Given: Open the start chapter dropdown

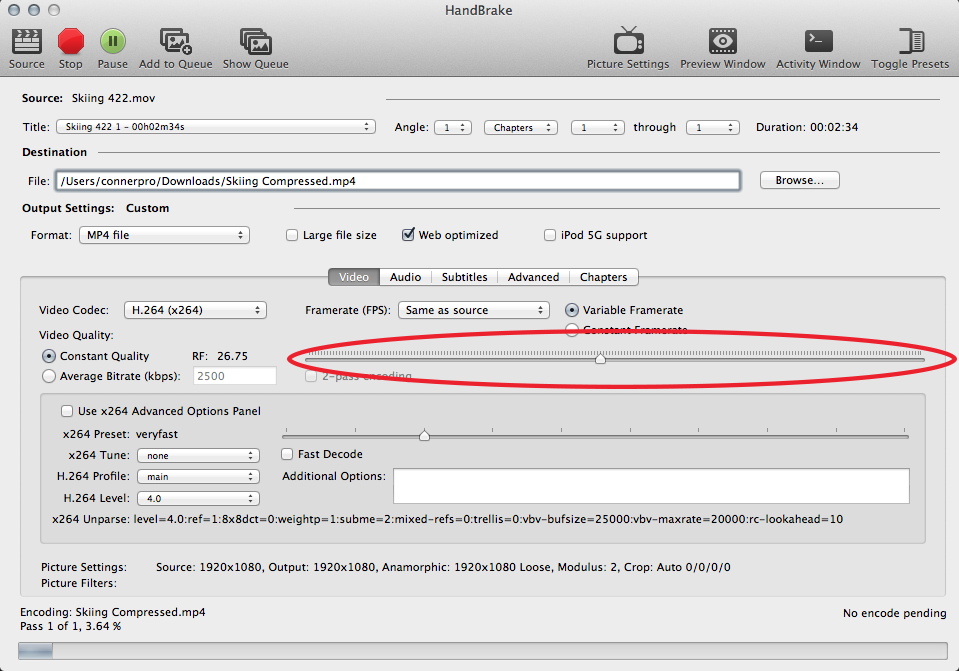Looking at the screenshot, I should point(598,127).
